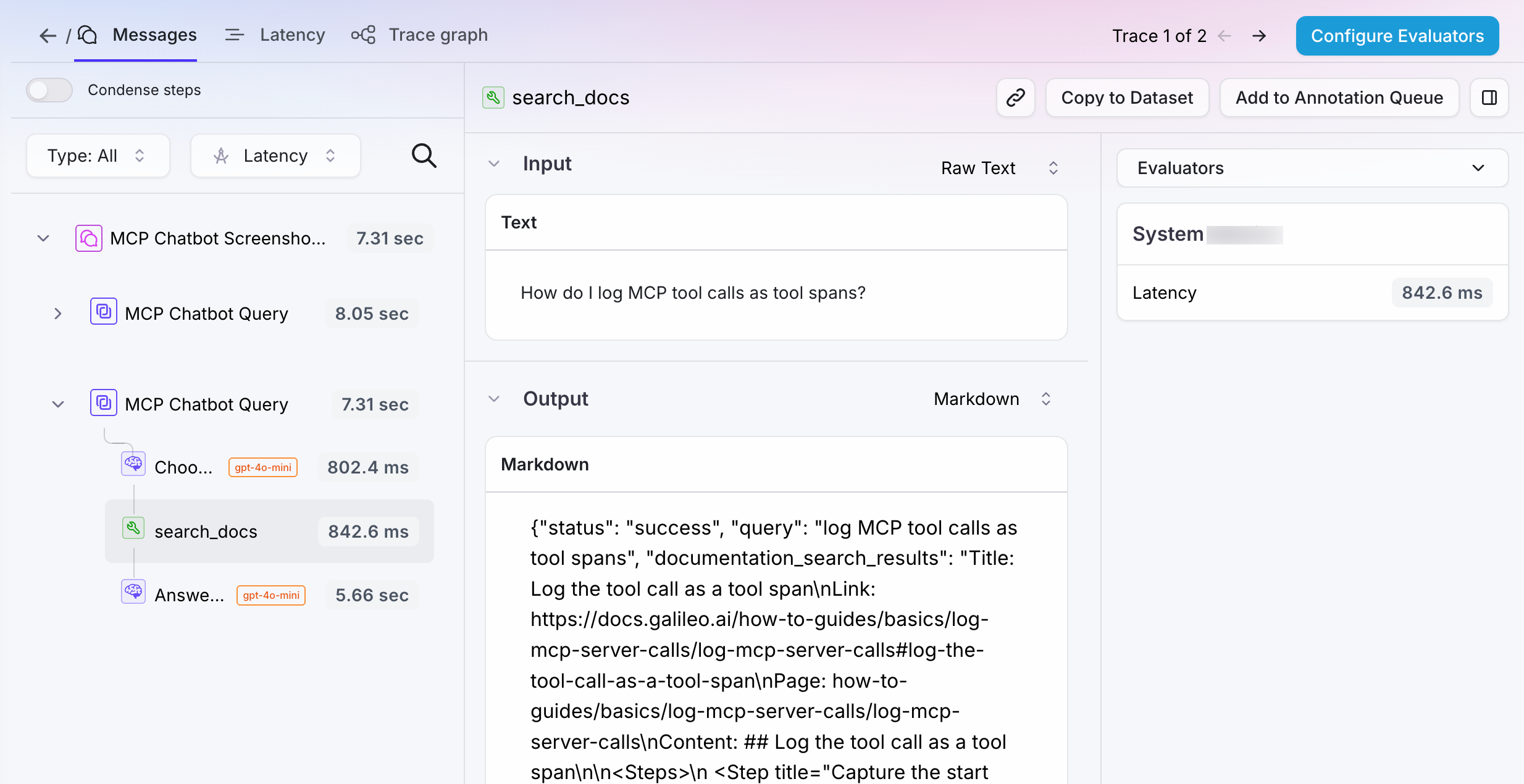Viewport: 1524px width, 784px height.
Task: Toggle the Condense steps switch
Action: 49,90
